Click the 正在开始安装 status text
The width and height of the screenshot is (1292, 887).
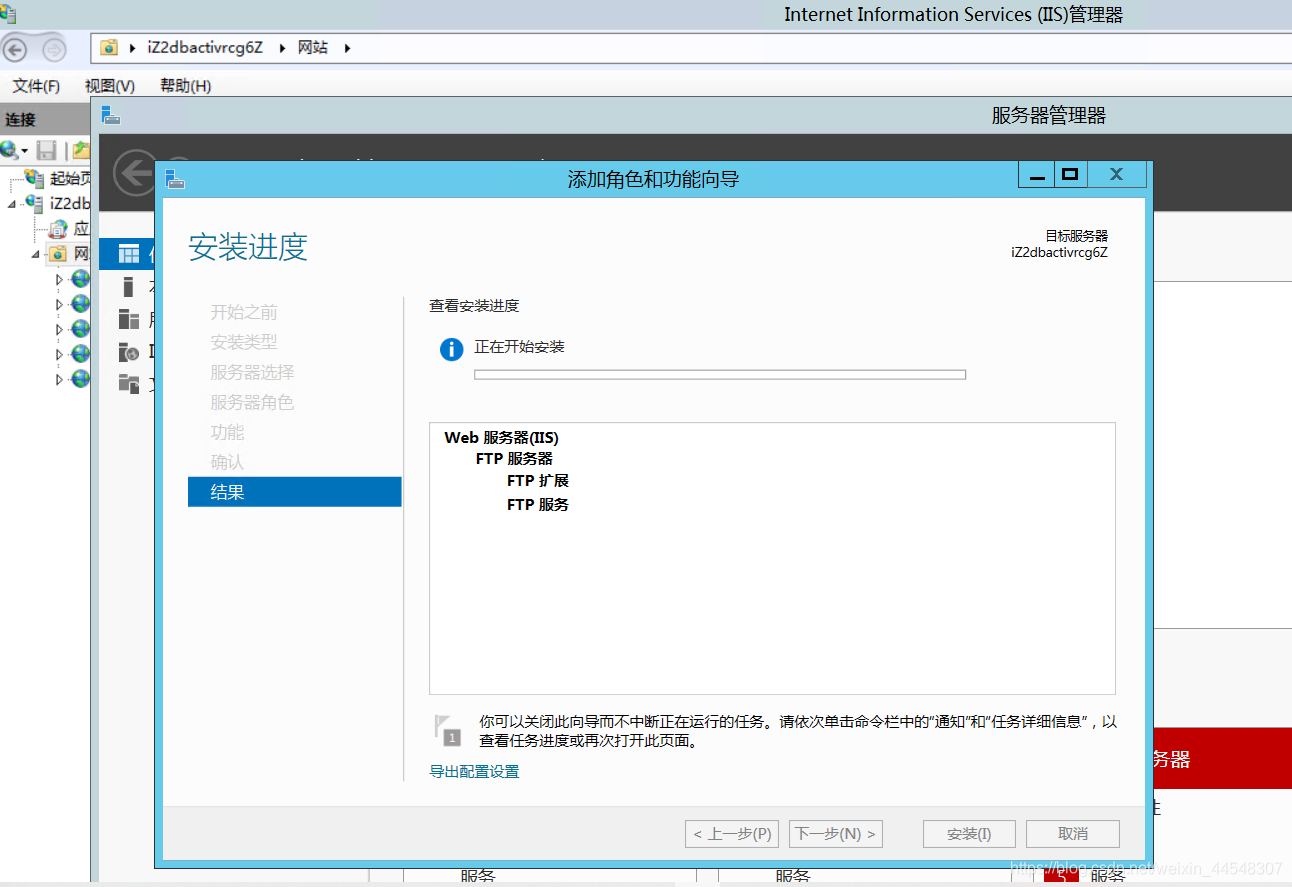pos(519,347)
